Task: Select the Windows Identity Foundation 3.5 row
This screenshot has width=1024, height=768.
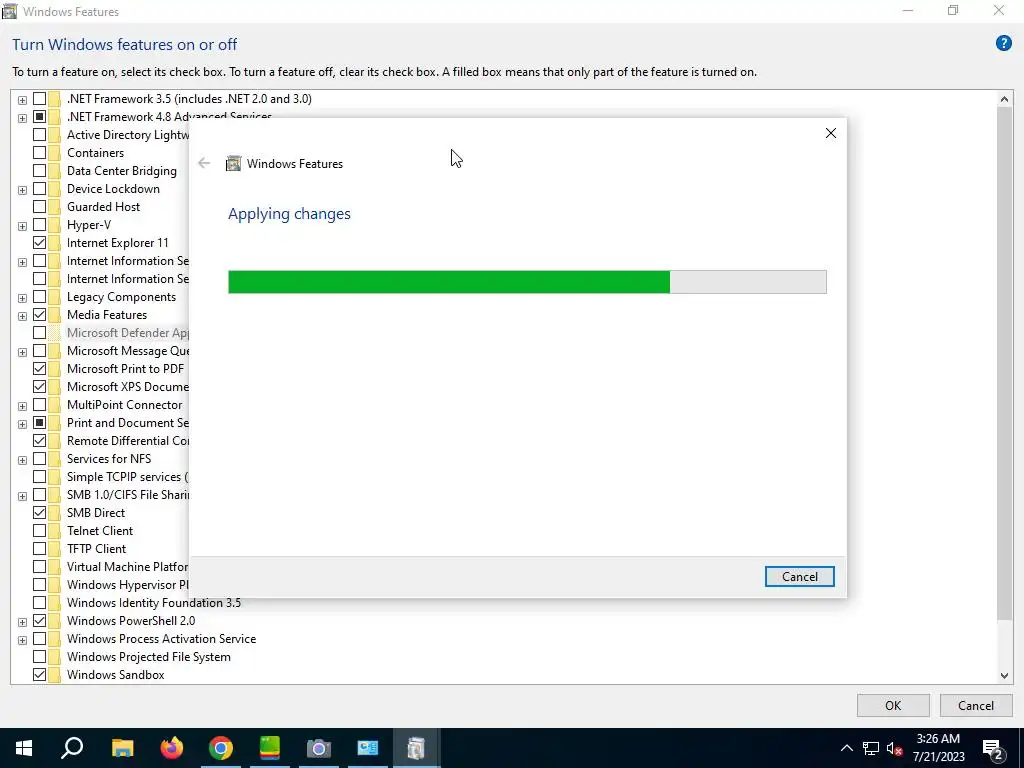Action: coord(153,603)
